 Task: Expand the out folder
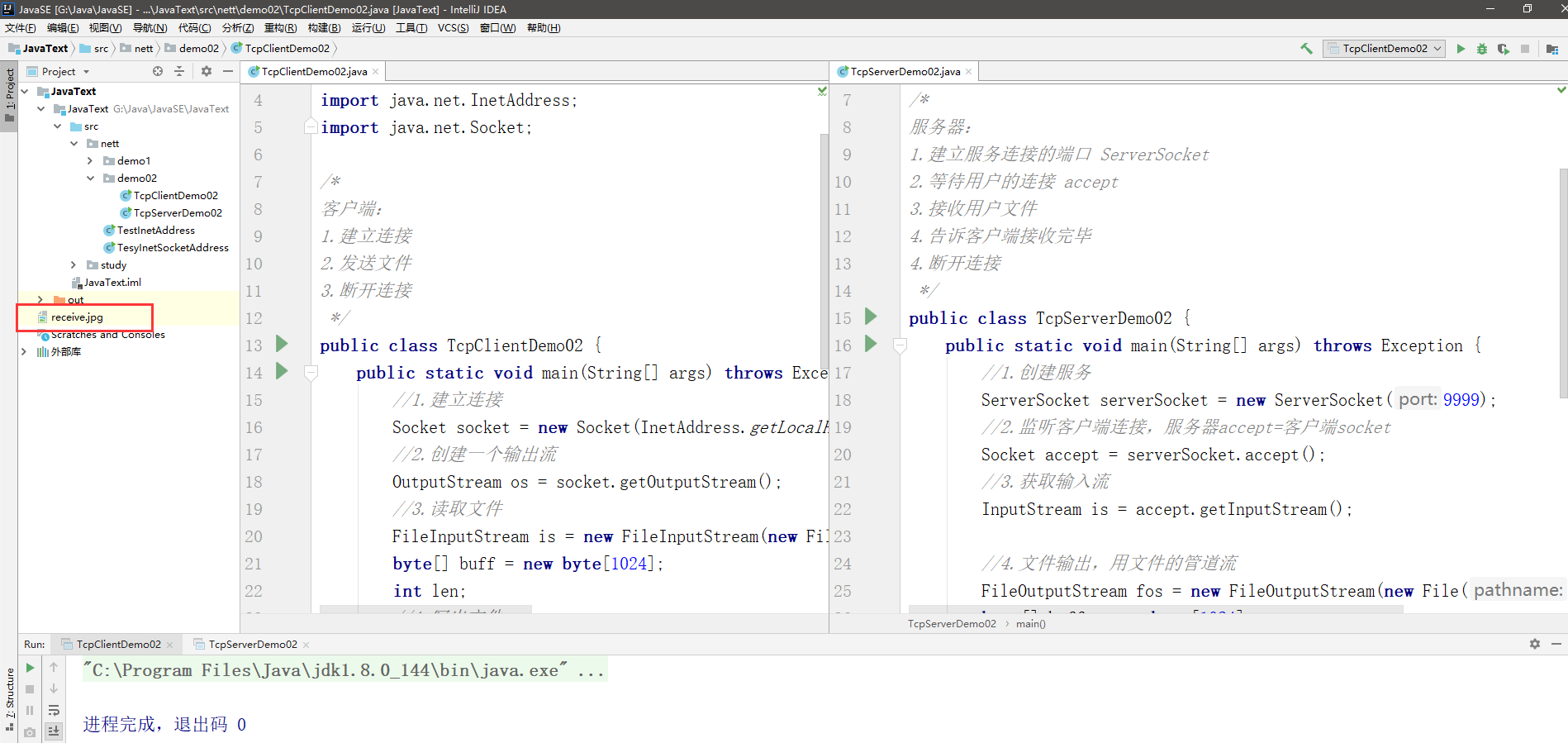tap(40, 299)
